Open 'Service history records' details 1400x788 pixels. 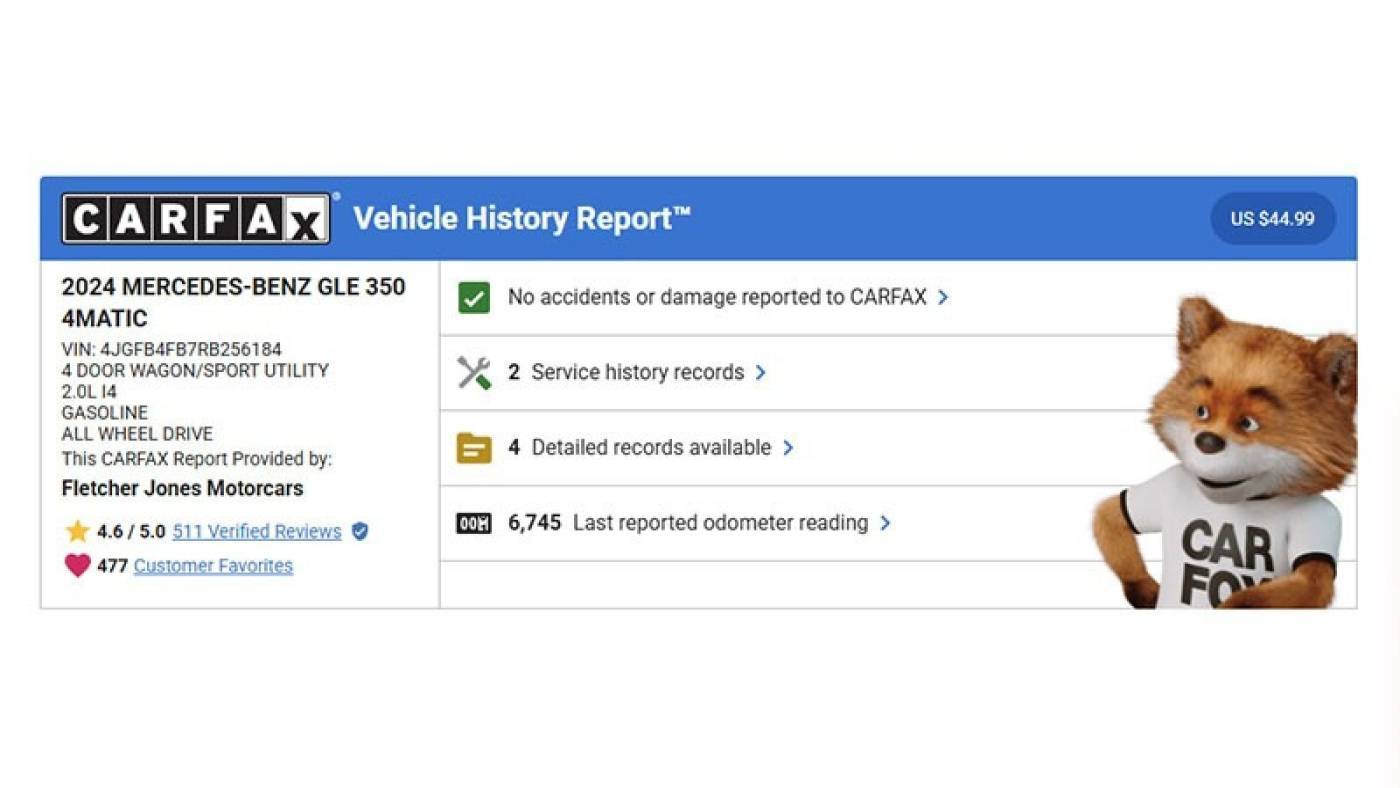(638, 372)
